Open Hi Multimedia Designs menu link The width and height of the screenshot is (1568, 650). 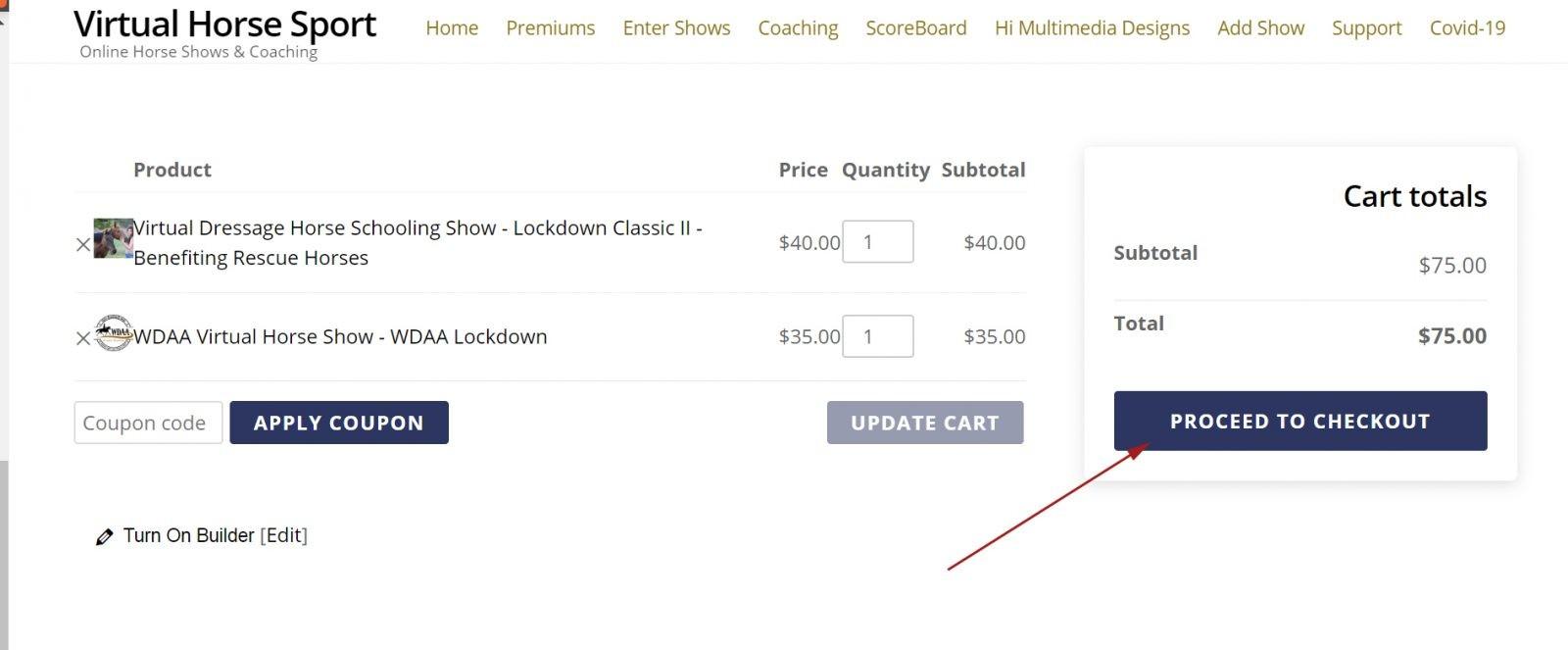(1092, 28)
